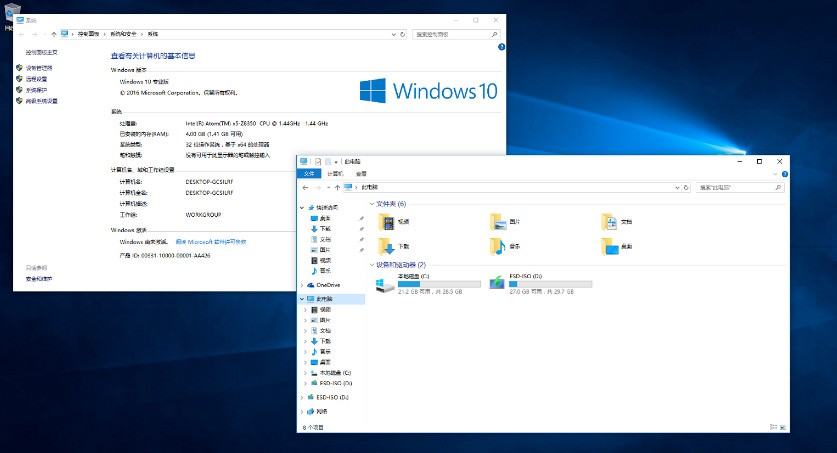Select ESD-ISO (D:) drive icon in main pane

(x=497, y=283)
